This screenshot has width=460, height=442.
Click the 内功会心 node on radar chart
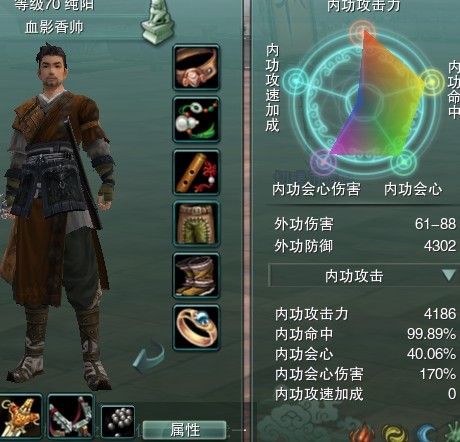(x=404, y=162)
